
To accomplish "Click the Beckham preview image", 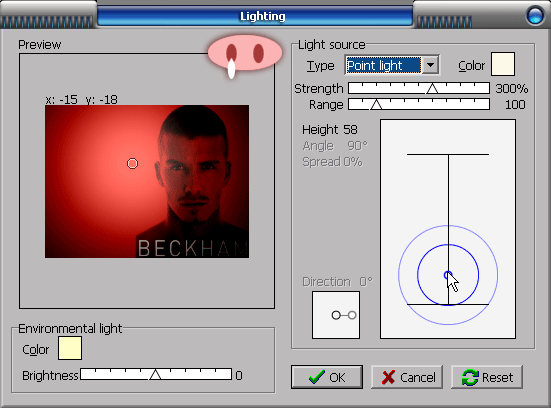I will pos(147,181).
